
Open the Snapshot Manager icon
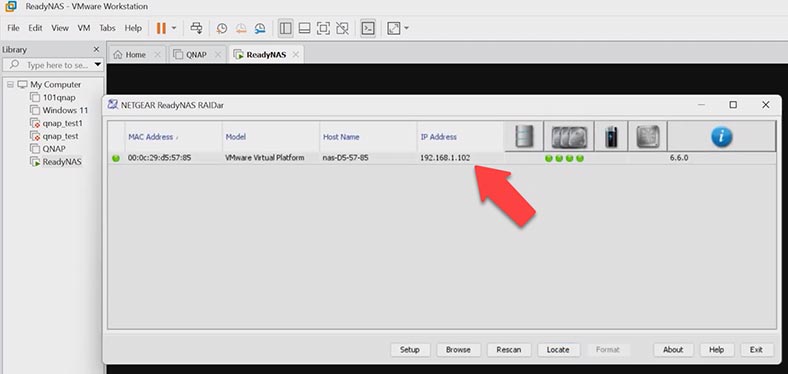point(260,28)
